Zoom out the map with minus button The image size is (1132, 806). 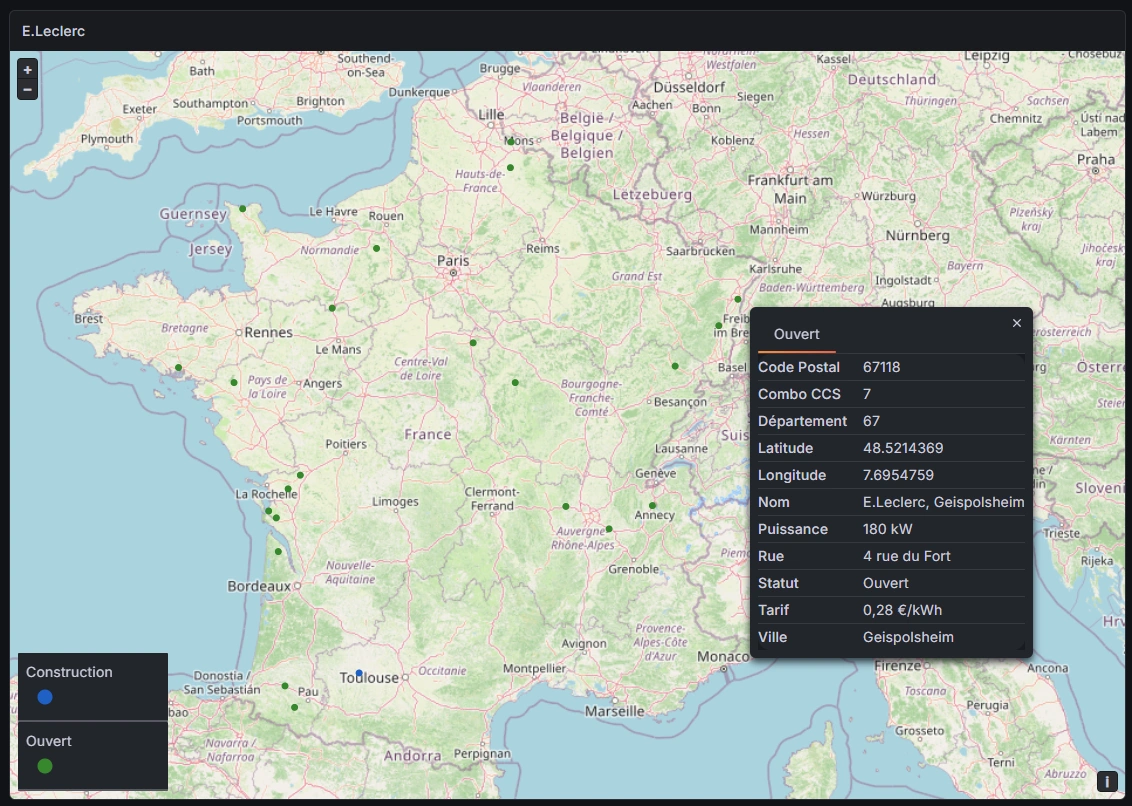[x=27, y=90]
